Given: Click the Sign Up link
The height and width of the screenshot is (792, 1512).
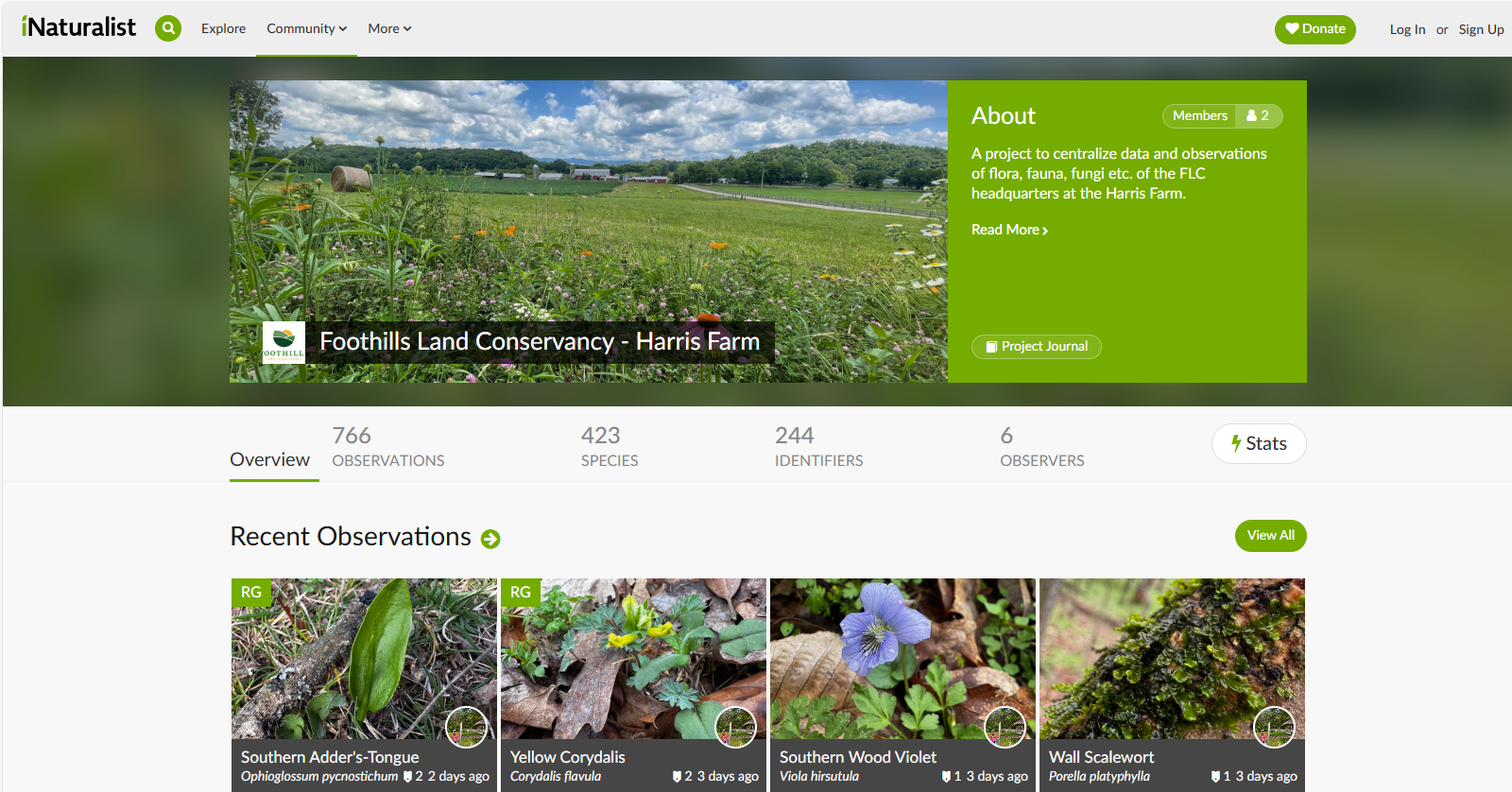Looking at the screenshot, I should coord(1481,29).
